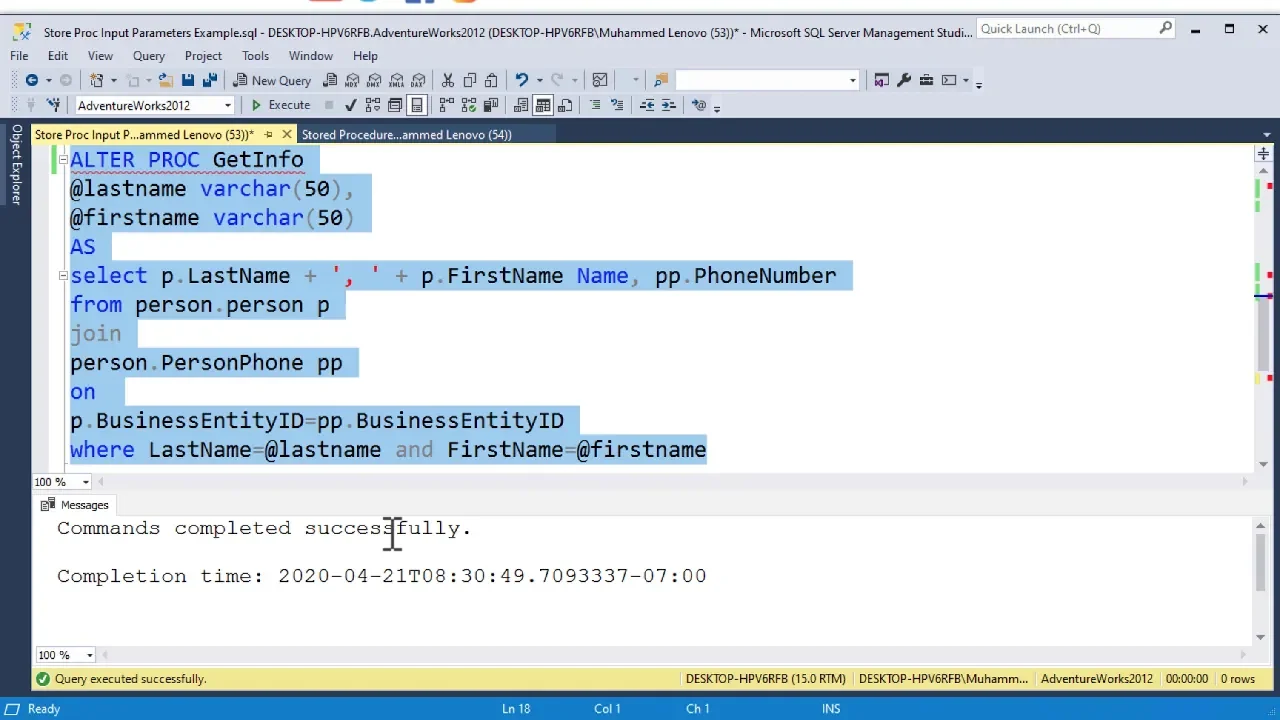Click the Paste clipboard icon

[x=491, y=80]
